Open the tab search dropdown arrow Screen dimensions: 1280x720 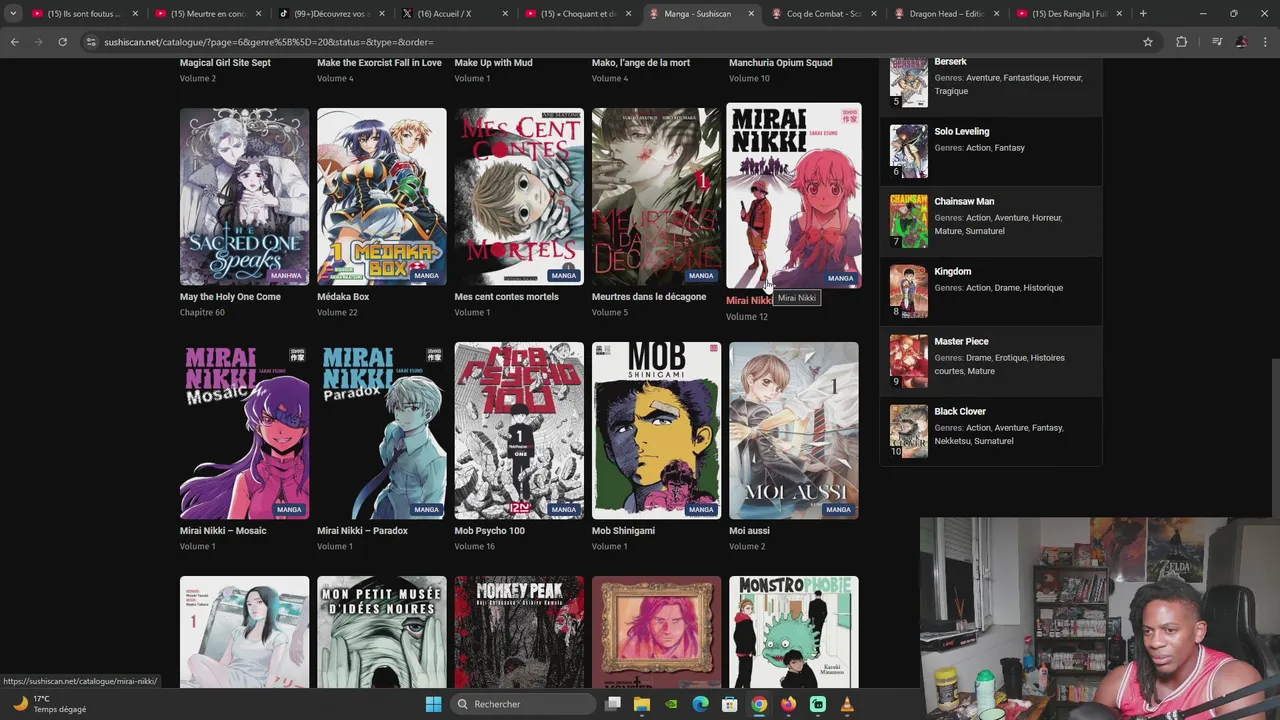pyautogui.click(x=13, y=14)
